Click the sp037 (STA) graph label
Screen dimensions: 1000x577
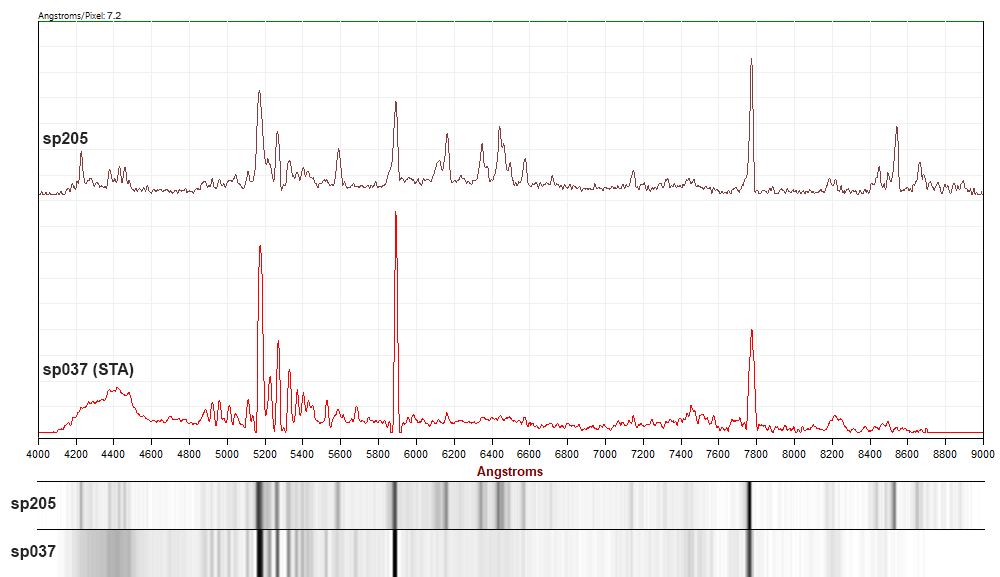tap(88, 369)
